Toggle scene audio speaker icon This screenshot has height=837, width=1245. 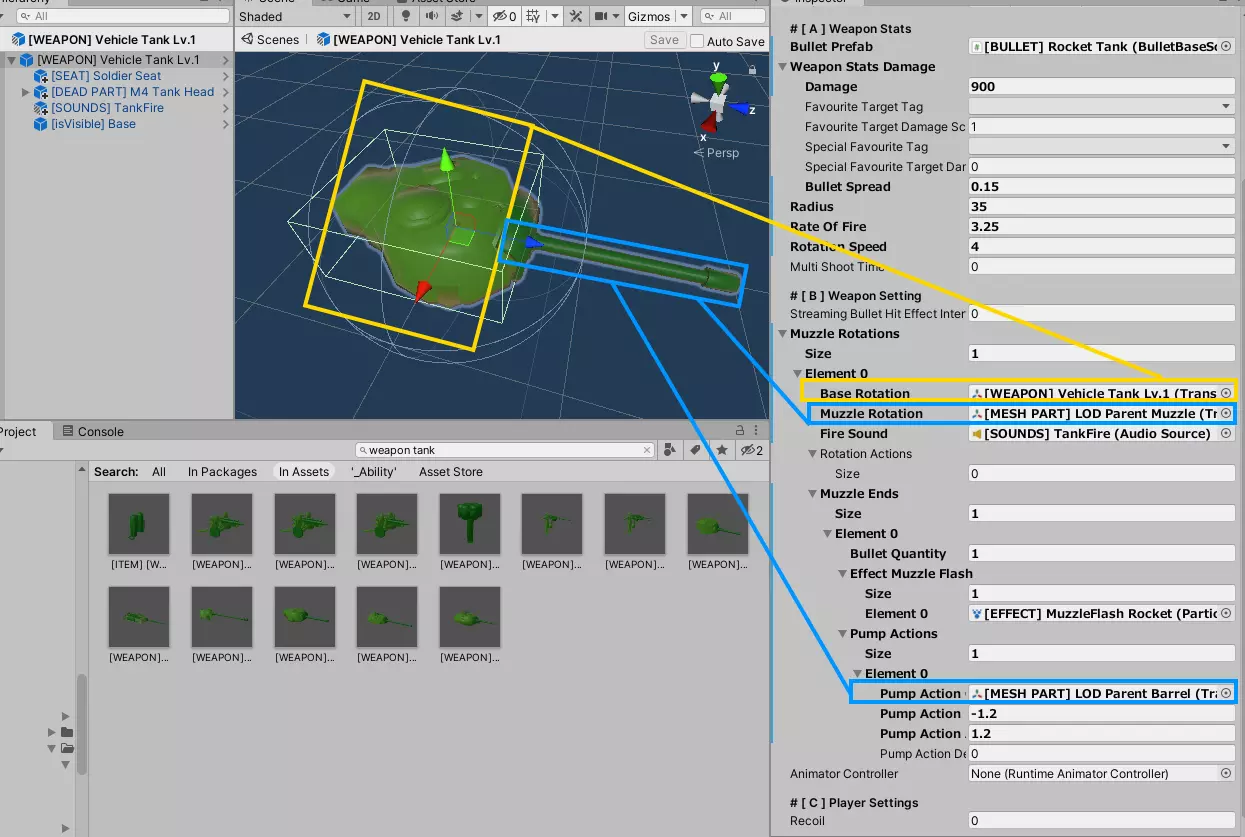coord(431,16)
